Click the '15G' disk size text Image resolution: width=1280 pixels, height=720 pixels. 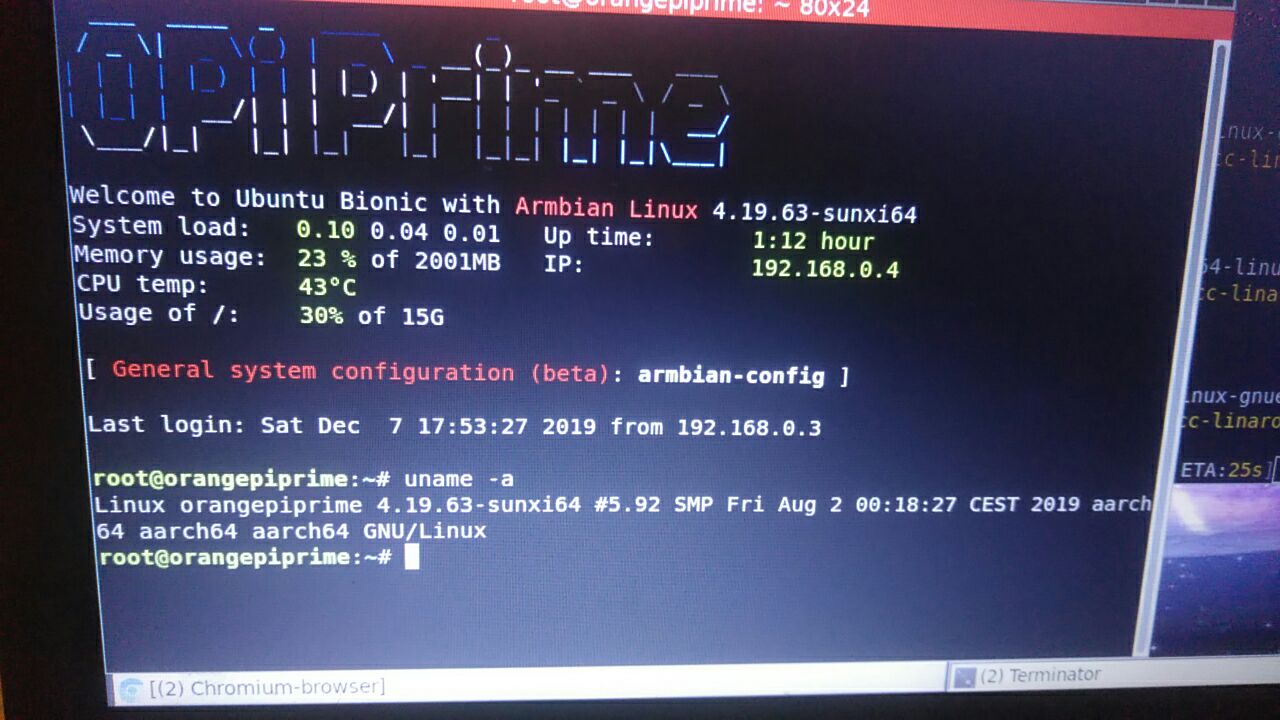pos(422,317)
